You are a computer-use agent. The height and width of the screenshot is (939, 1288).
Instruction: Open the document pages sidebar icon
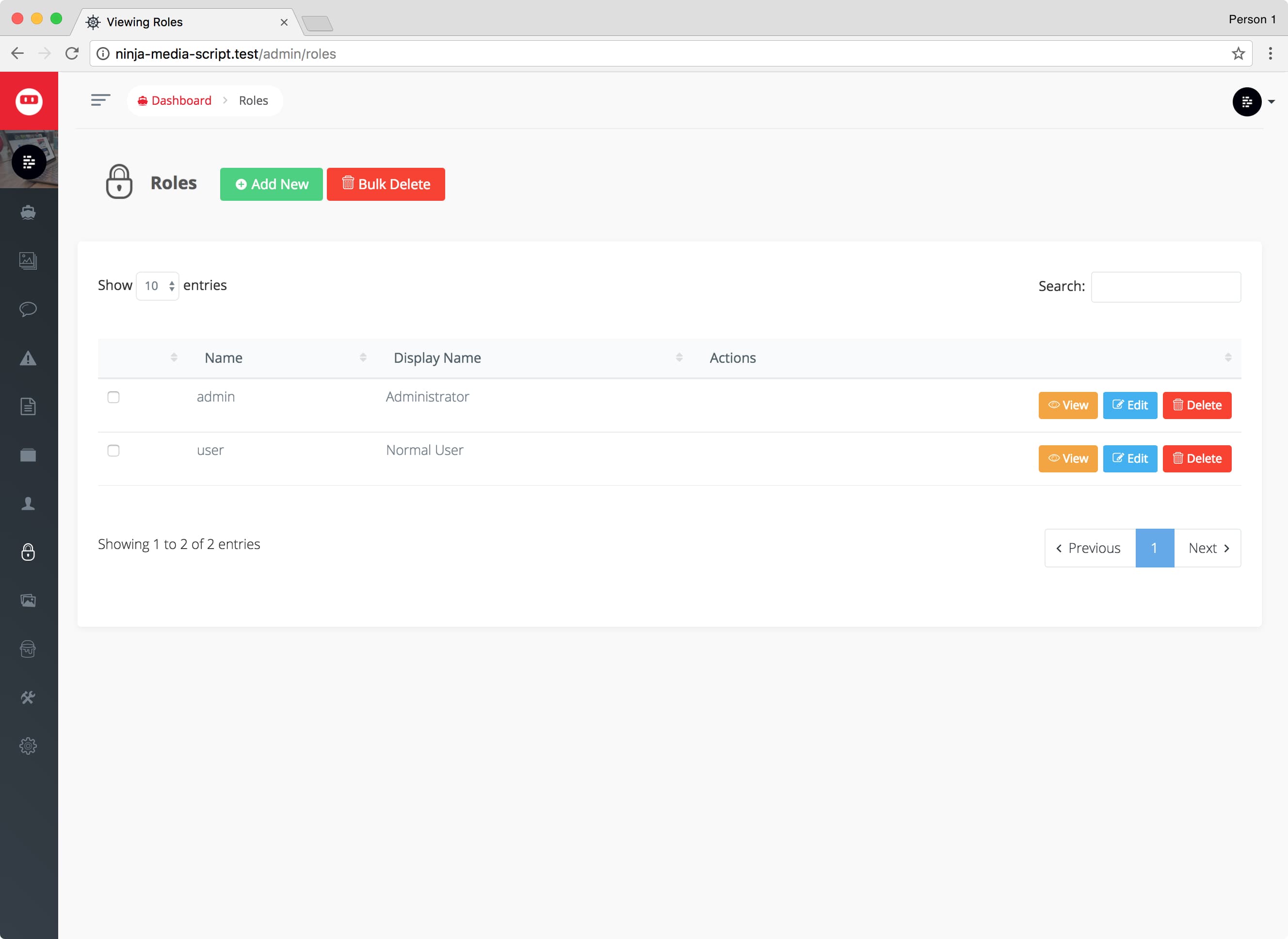click(x=28, y=406)
